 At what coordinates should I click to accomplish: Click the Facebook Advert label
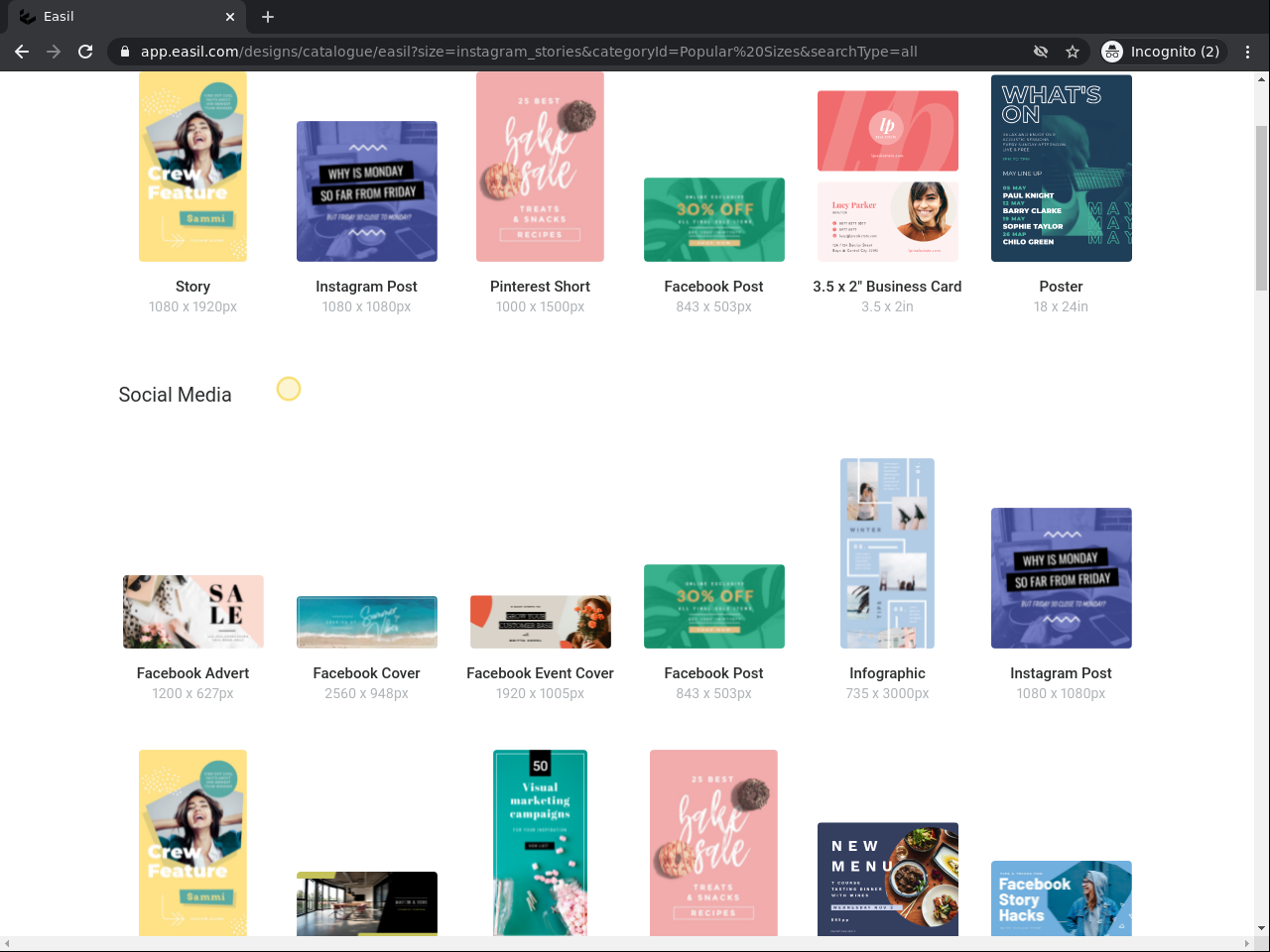pos(192,673)
